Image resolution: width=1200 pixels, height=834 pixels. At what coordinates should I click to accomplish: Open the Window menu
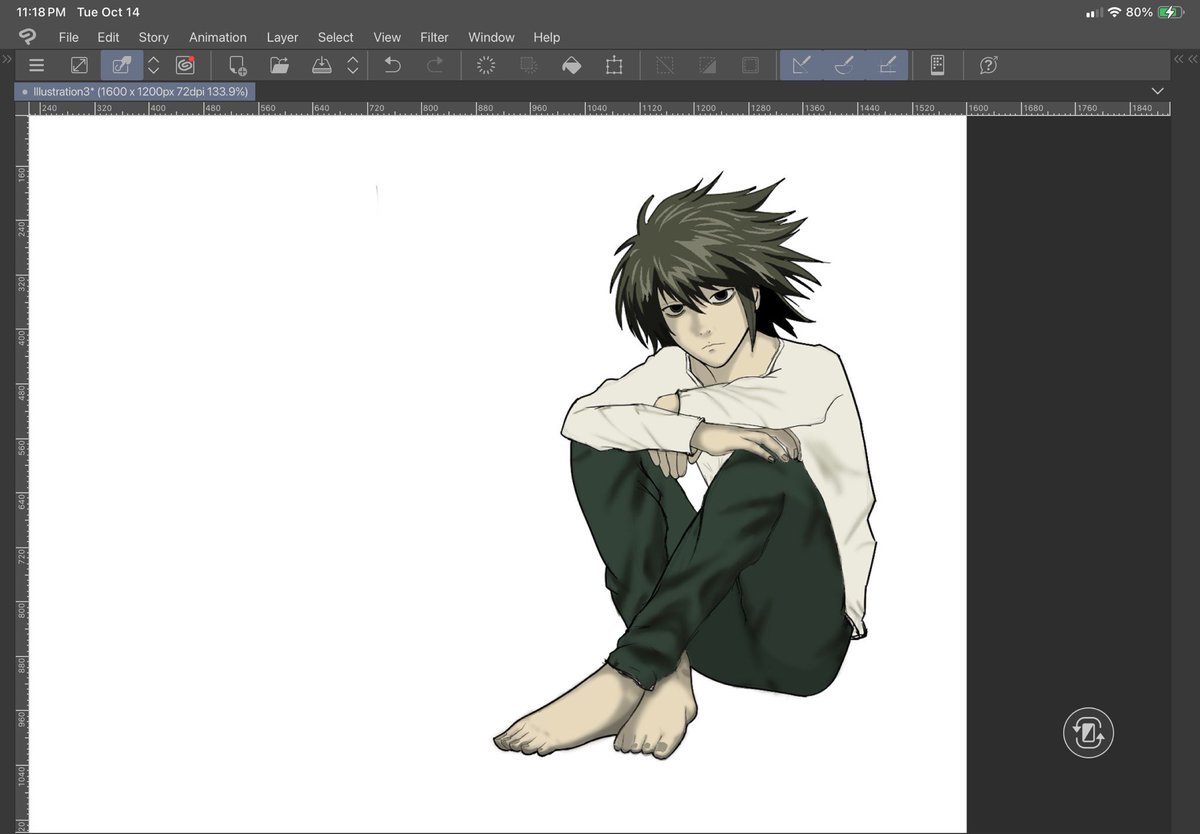(491, 37)
